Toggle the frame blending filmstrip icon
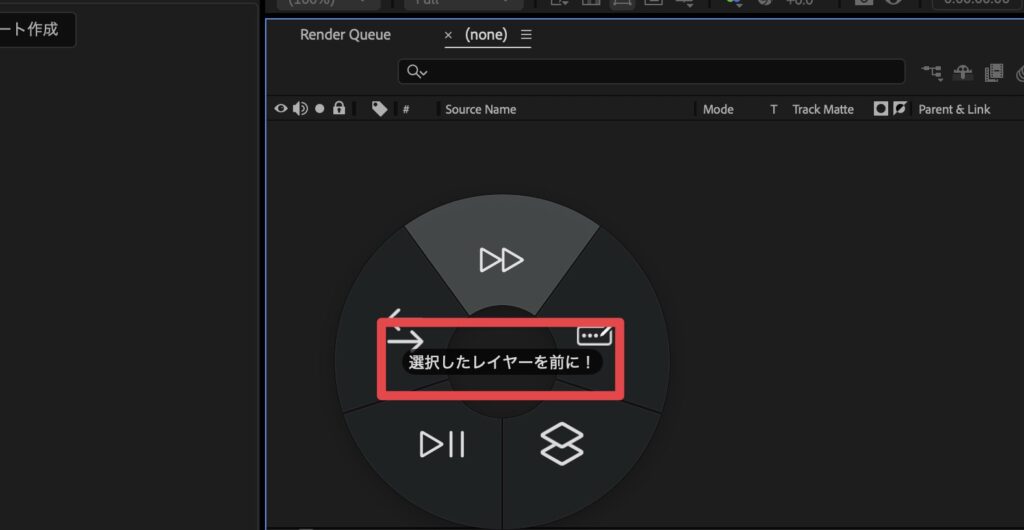 pos(993,72)
